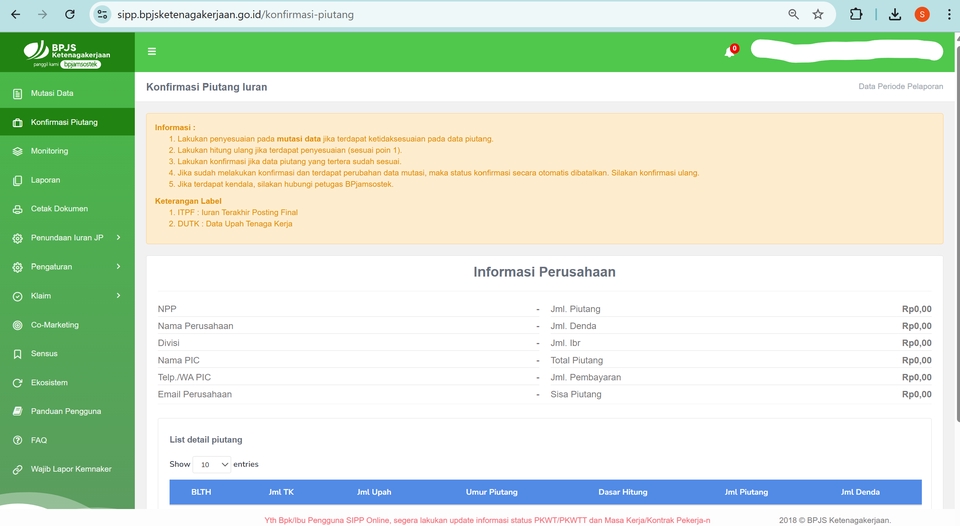Sort by Jml Denda column header

[860, 492]
